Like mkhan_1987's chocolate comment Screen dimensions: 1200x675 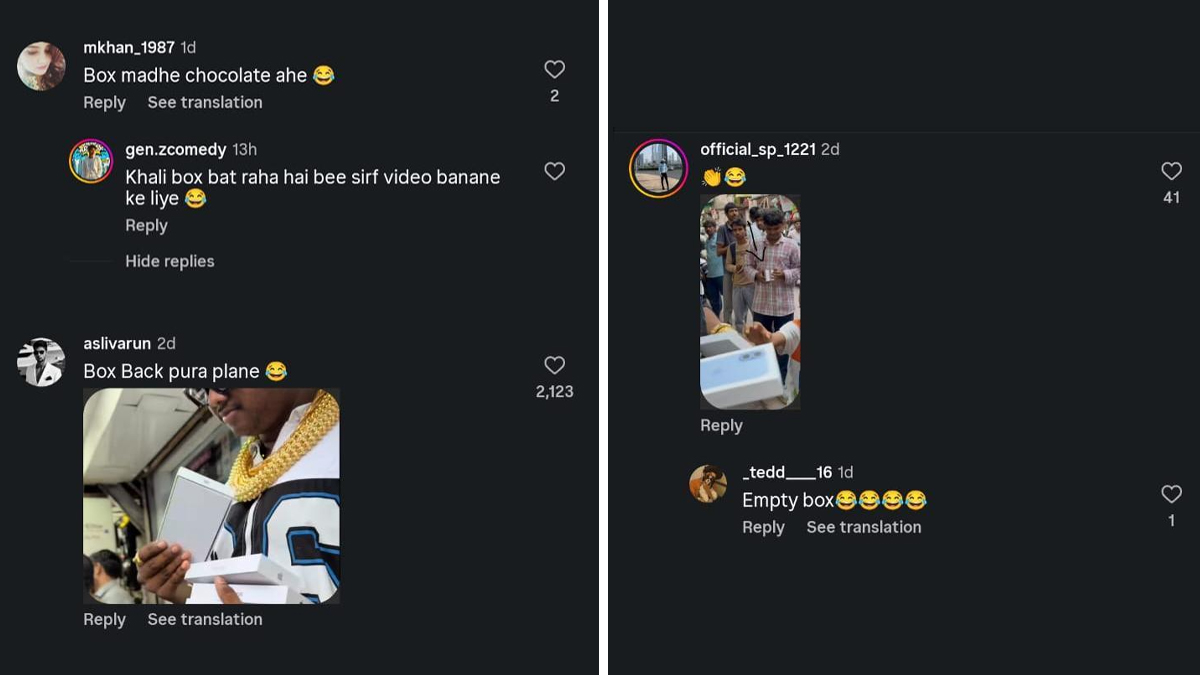[x=554, y=69]
